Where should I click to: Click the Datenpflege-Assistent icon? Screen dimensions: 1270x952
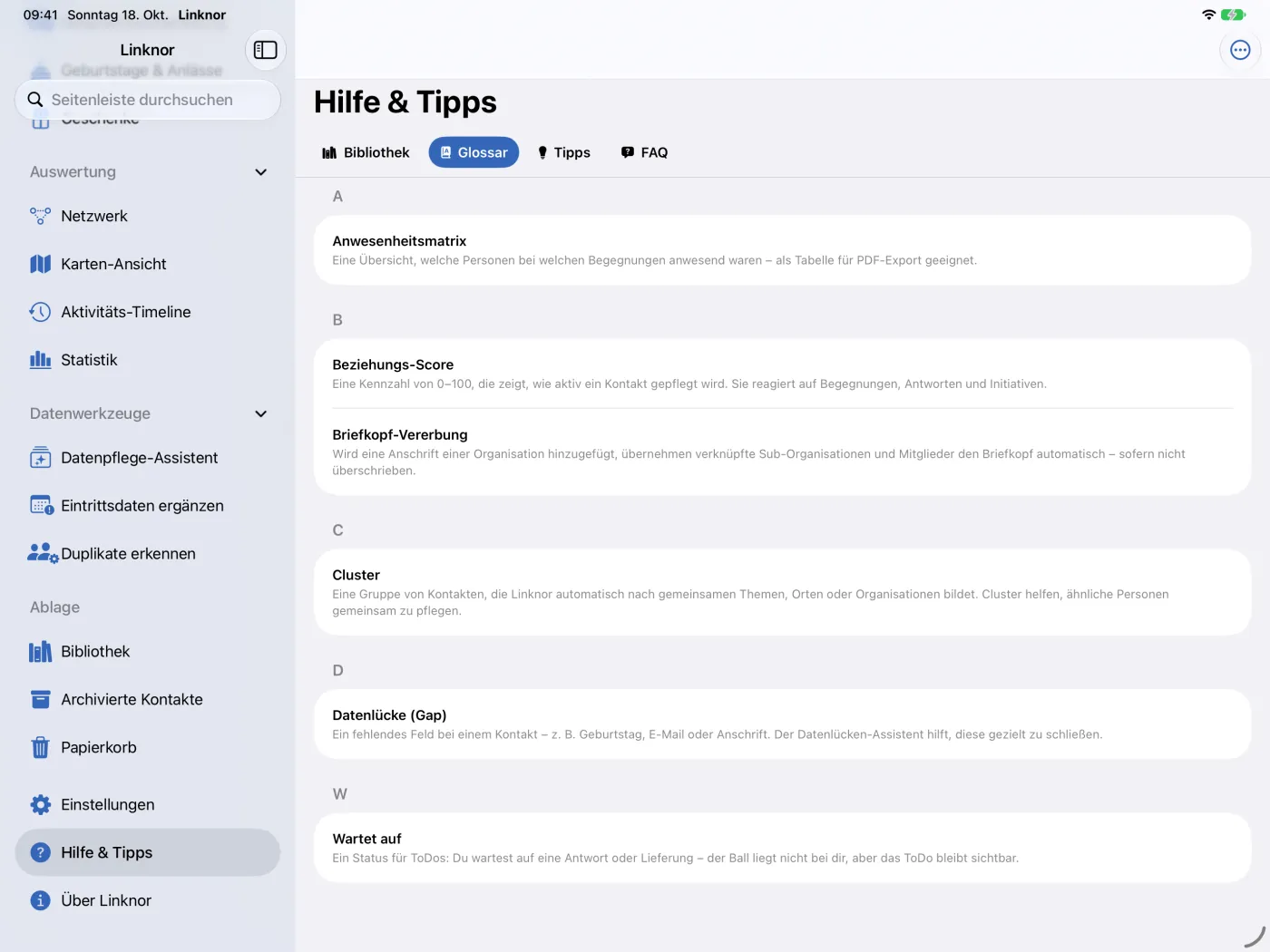click(40, 458)
